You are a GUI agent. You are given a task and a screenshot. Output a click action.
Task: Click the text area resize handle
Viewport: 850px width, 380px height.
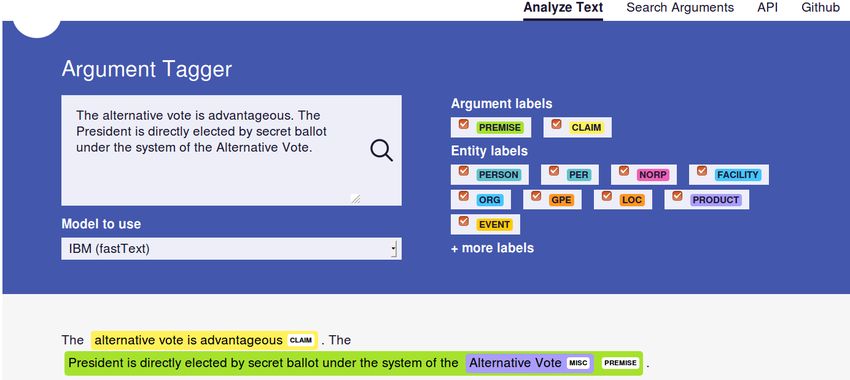point(356,199)
